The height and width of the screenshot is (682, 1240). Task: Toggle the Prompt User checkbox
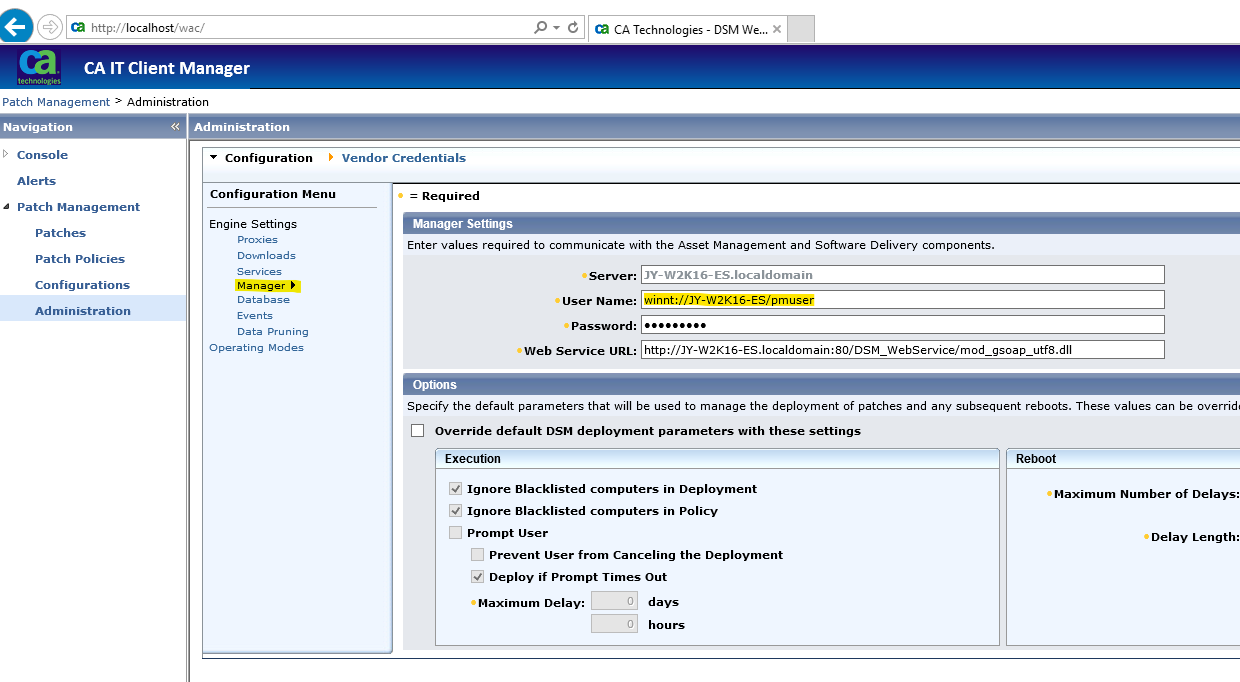coord(456,533)
